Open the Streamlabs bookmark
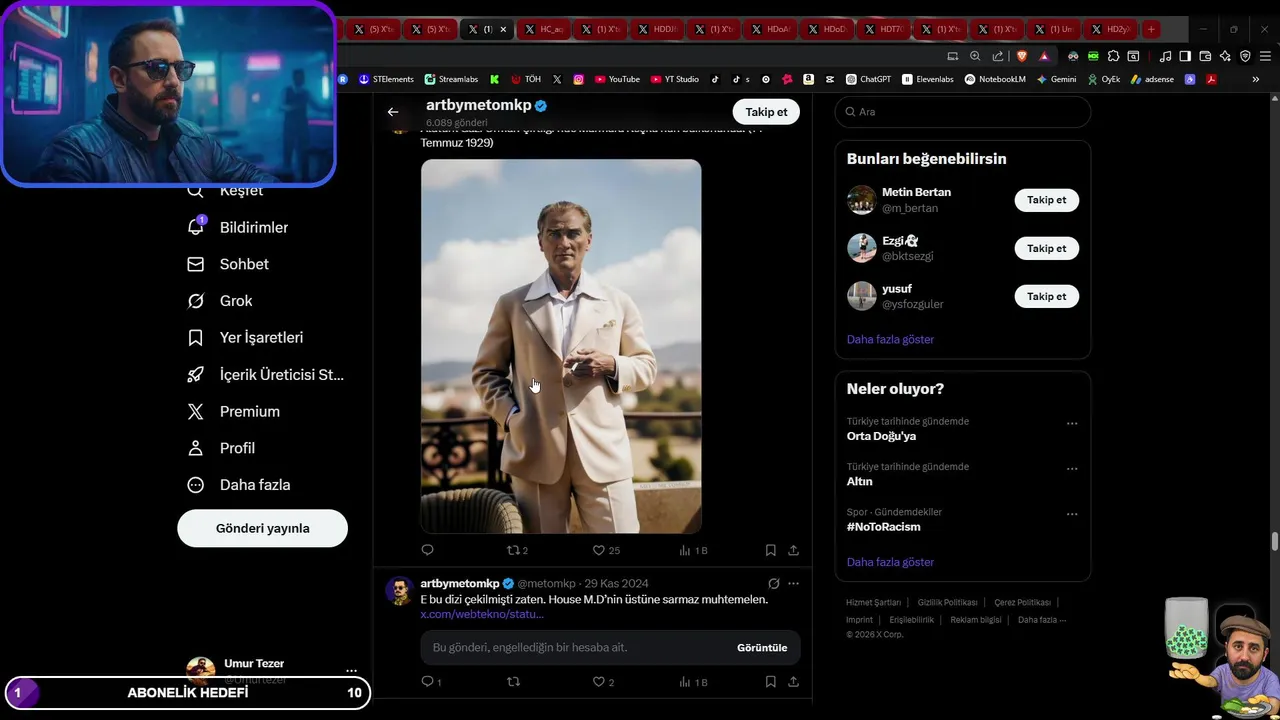Viewport: 1280px width, 720px height. [451, 79]
